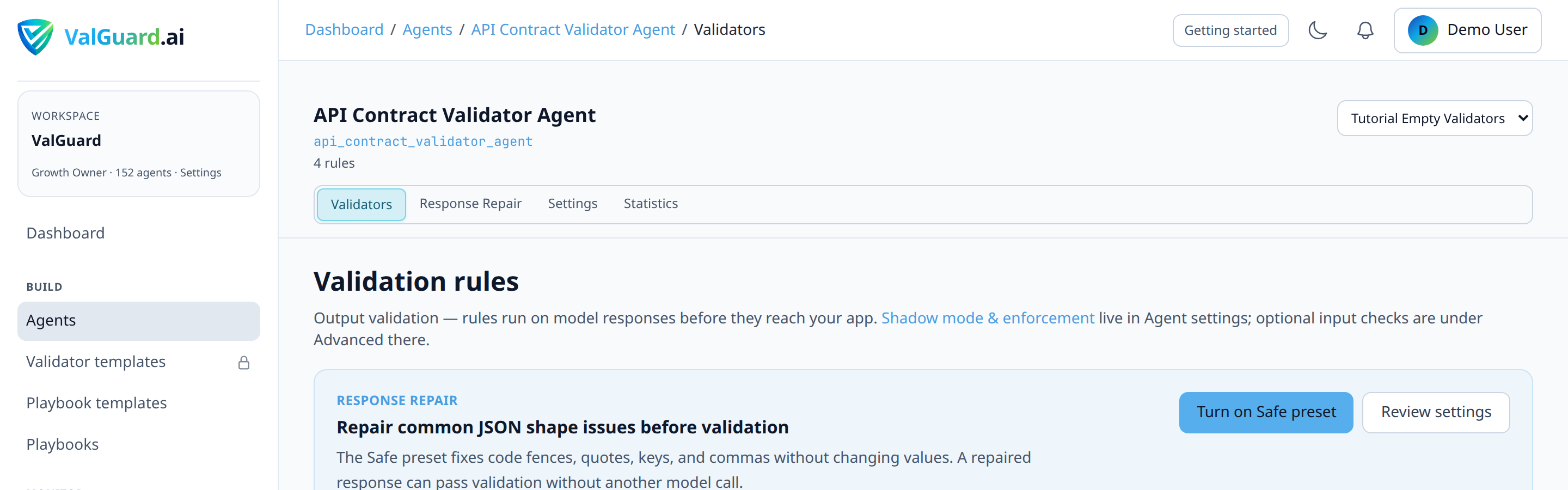Open Playbook templates in sidebar
This screenshot has height=490, width=1568.
tap(96, 403)
